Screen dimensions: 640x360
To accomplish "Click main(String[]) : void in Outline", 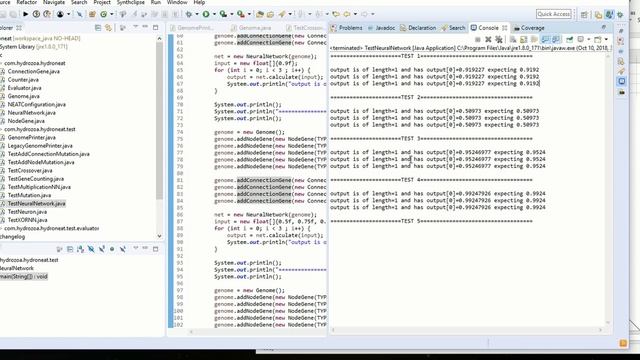I will pos(24,277).
